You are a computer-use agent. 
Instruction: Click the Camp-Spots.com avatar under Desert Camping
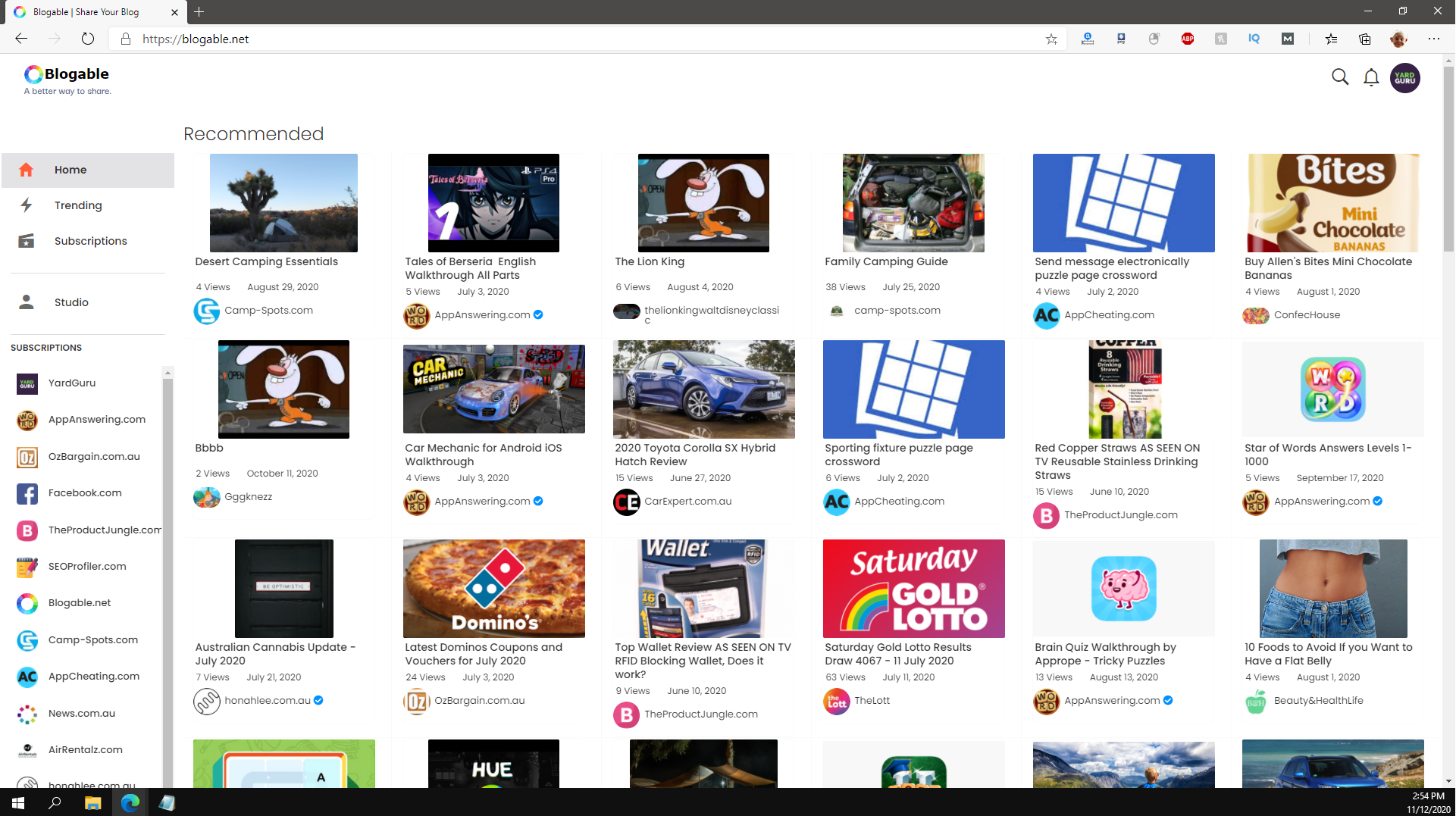point(206,311)
